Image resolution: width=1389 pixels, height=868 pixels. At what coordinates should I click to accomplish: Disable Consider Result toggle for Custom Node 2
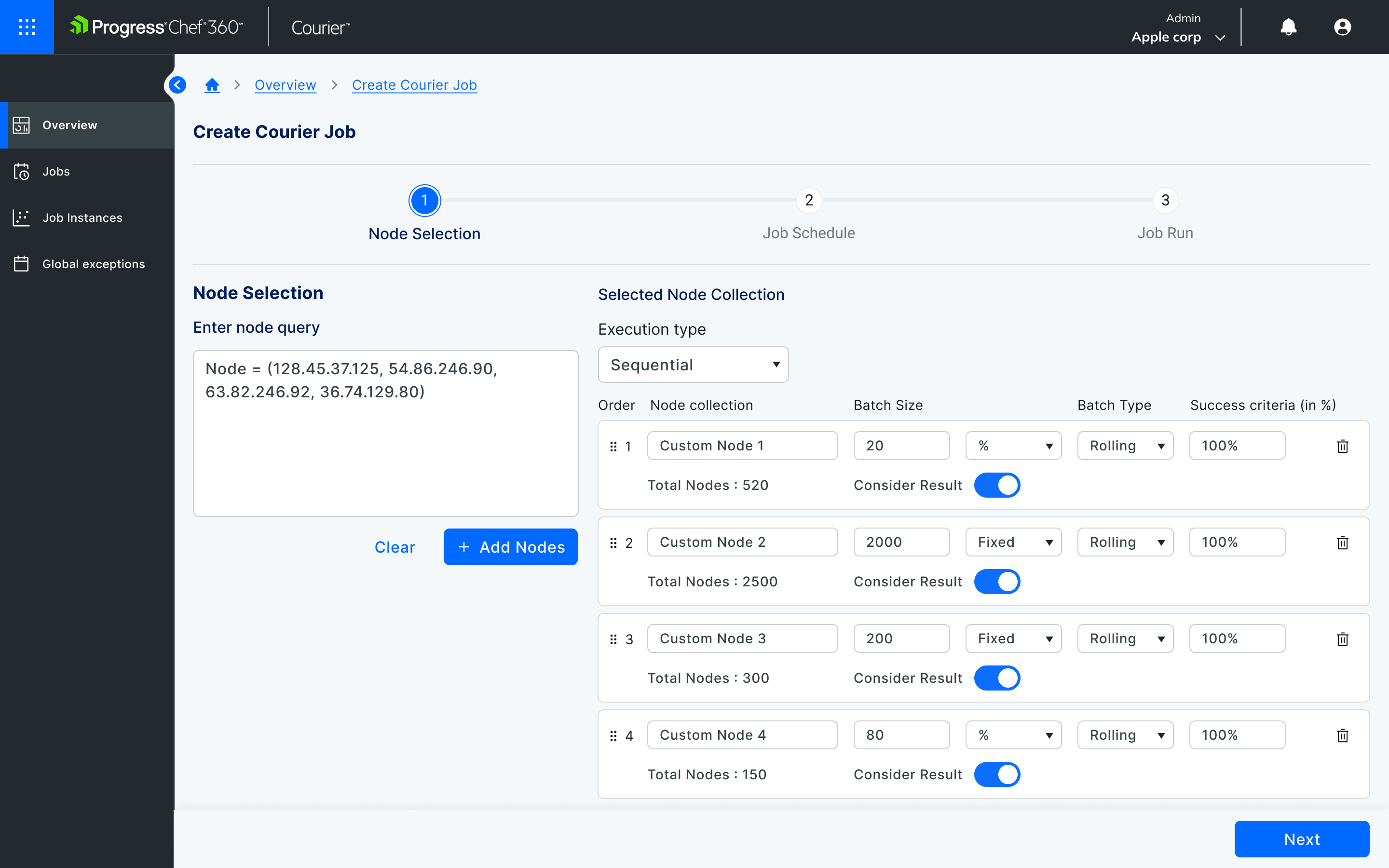997,581
